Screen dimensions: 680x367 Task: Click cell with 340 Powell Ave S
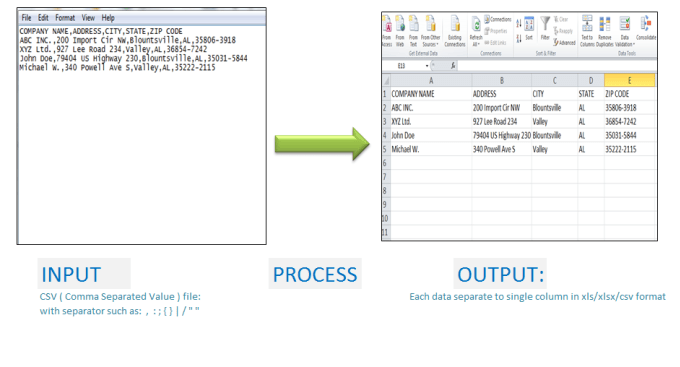coord(502,149)
